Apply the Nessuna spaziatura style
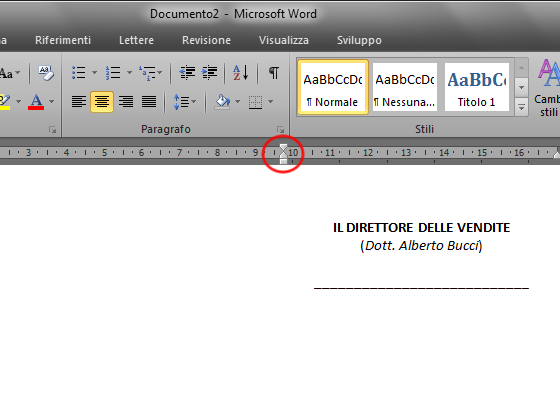 (405, 87)
